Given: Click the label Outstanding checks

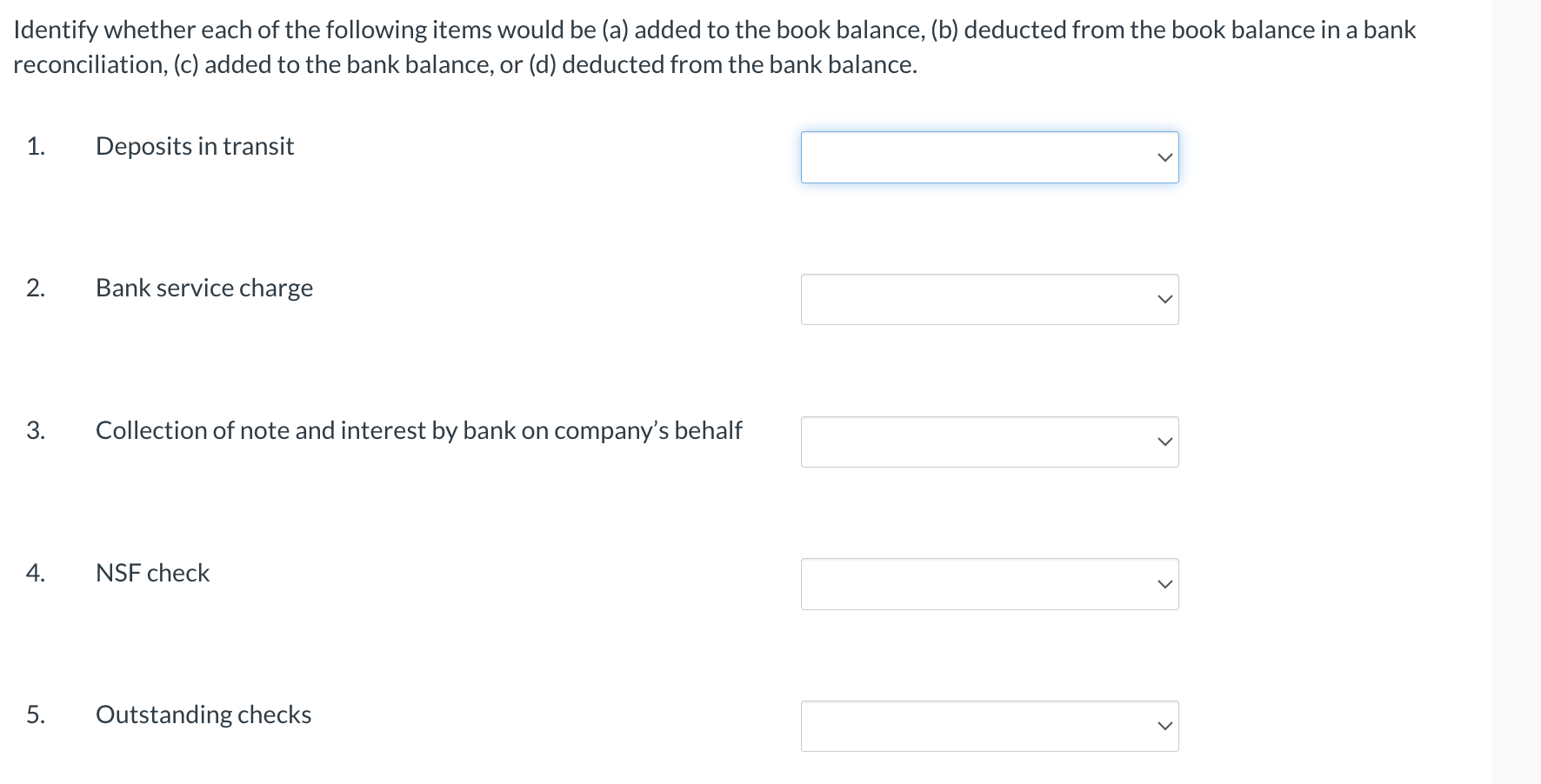Looking at the screenshot, I should point(203,714).
